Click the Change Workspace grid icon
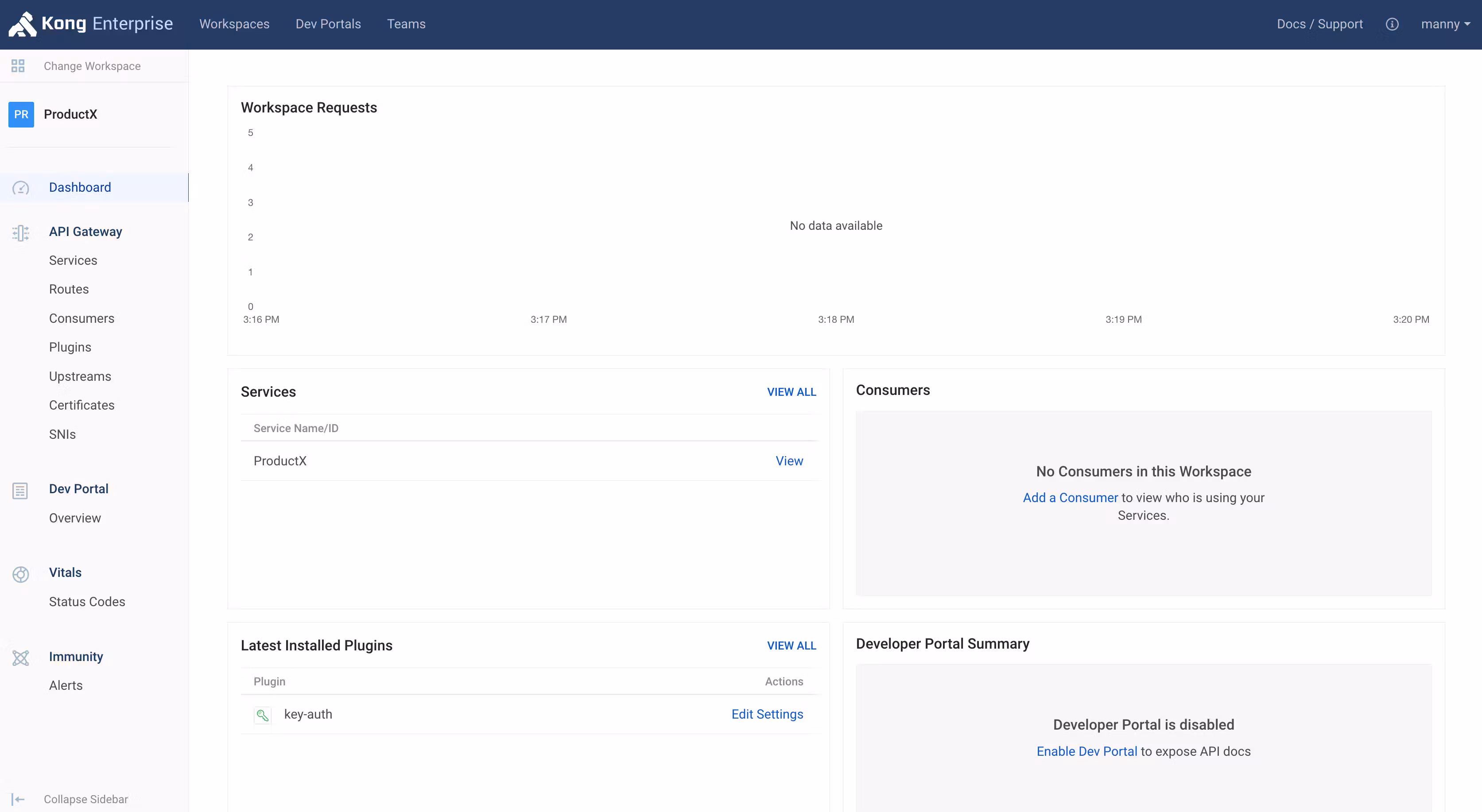 [x=18, y=66]
